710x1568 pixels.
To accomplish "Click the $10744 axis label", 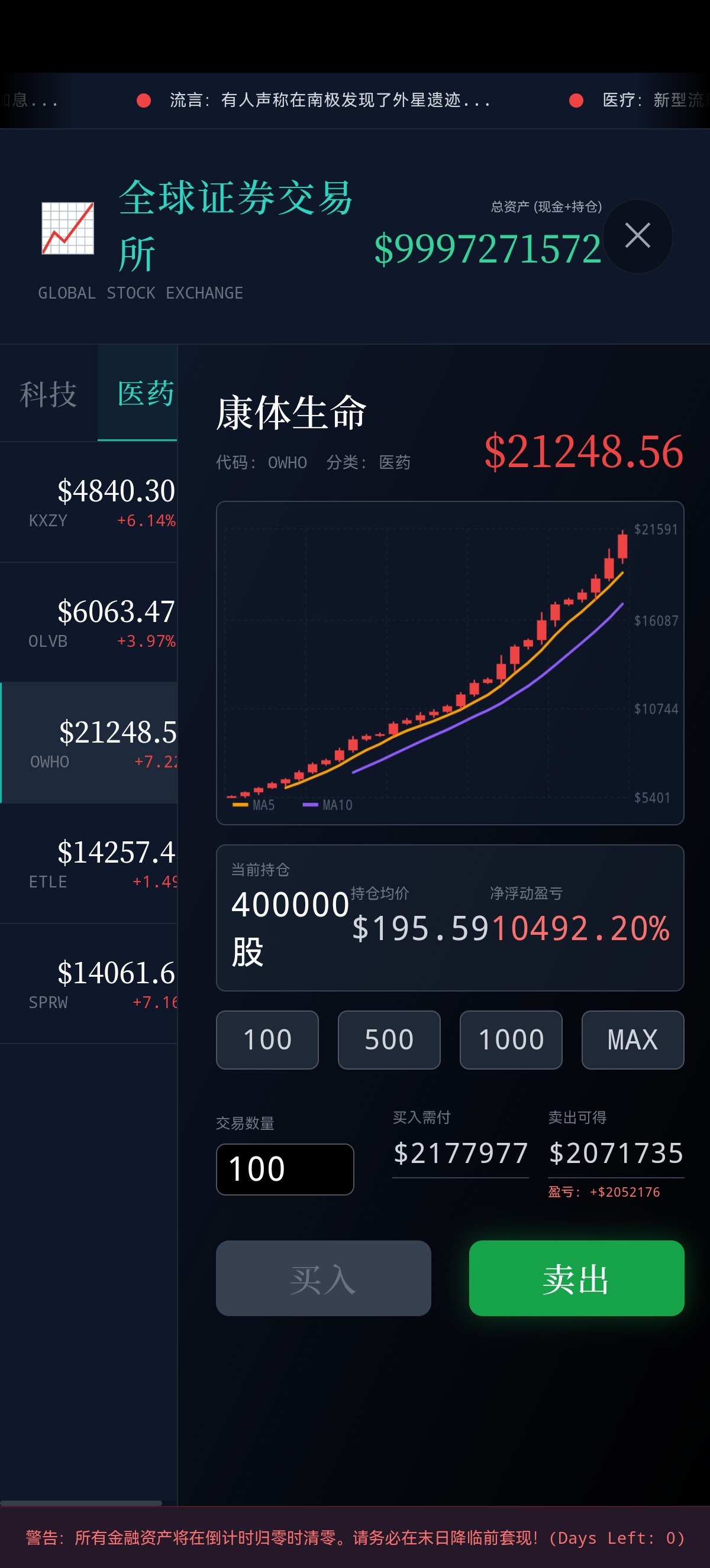I will pyautogui.click(x=656, y=709).
